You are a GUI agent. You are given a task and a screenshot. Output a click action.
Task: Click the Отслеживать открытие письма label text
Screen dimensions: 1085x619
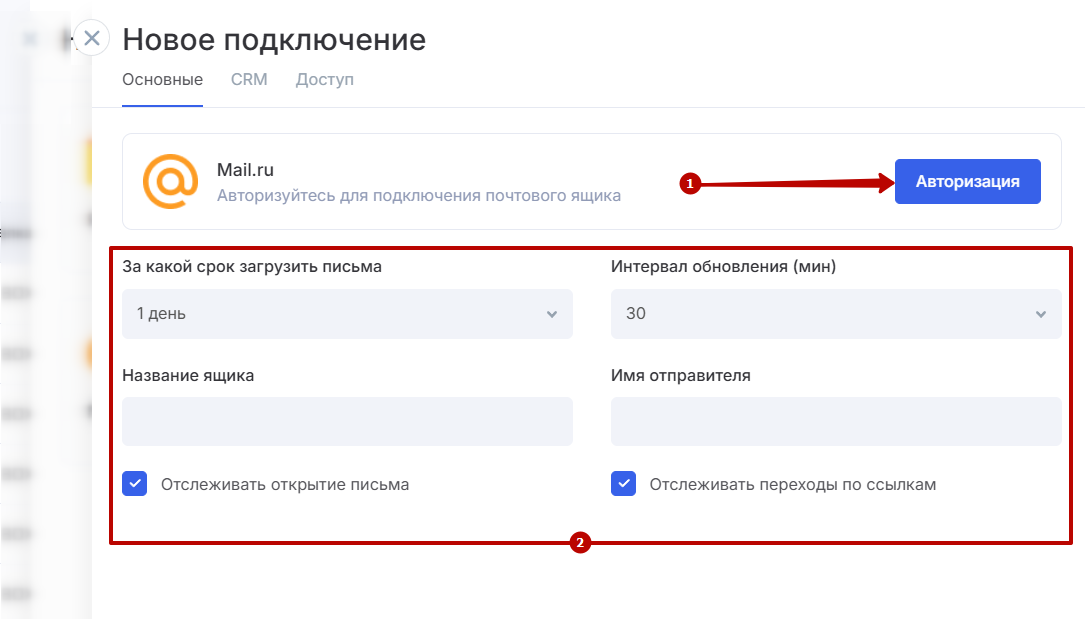pyautogui.click(x=285, y=485)
